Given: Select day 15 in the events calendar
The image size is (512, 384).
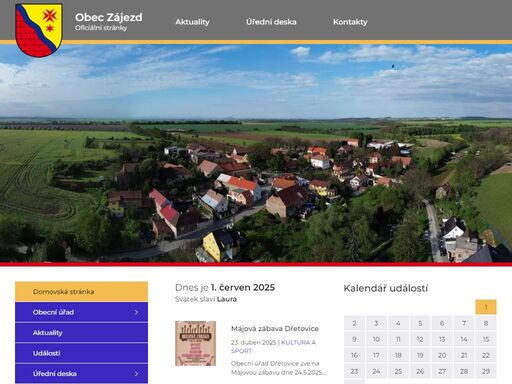Looking at the screenshot, I should point(486,339).
